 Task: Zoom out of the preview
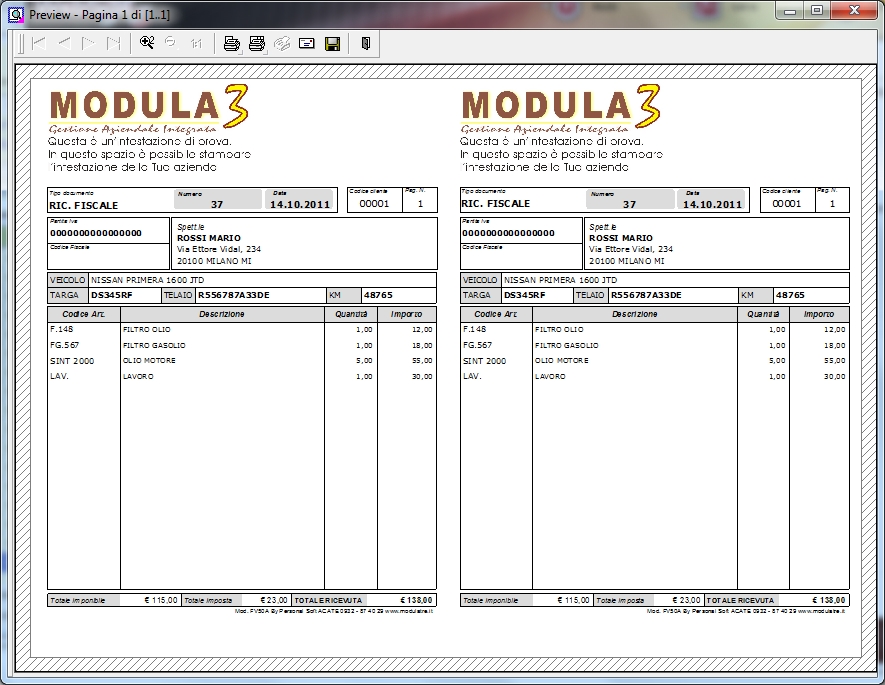(170, 43)
